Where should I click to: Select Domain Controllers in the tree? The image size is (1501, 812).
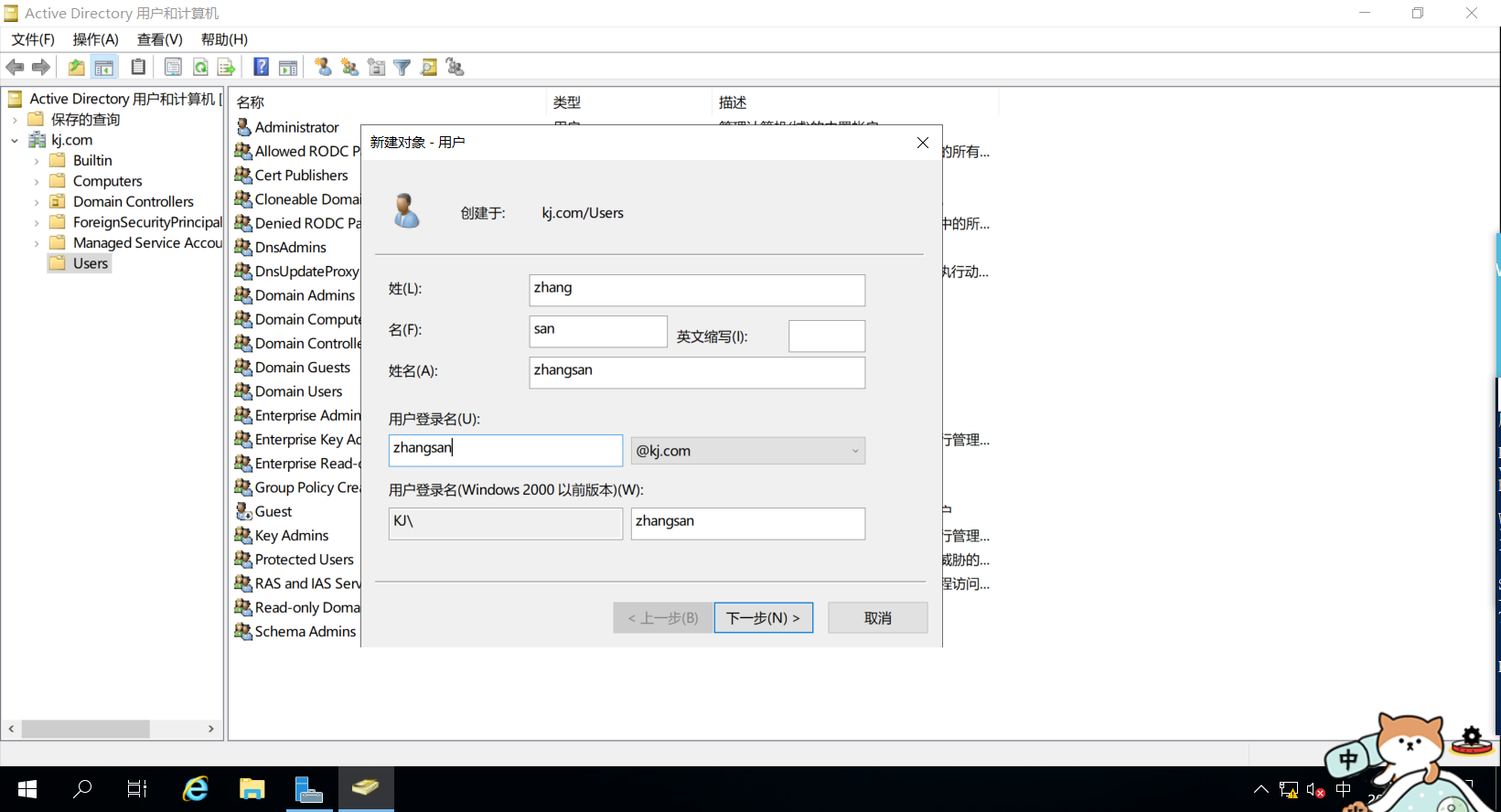(134, 202)
